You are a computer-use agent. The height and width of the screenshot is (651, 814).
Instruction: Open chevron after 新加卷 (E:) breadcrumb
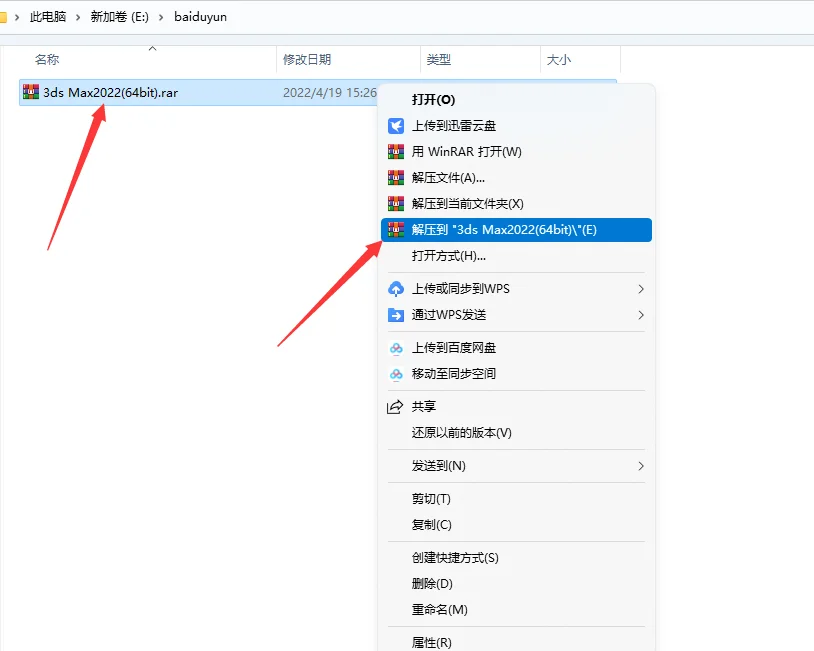pos(161,17)
